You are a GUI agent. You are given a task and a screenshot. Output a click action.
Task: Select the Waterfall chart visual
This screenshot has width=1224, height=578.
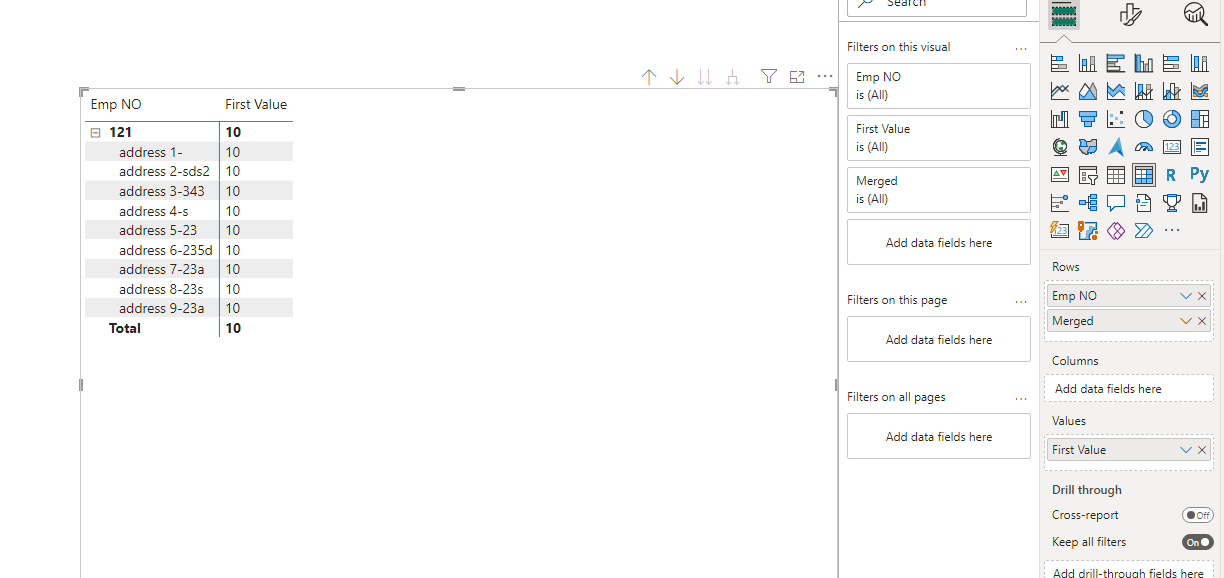(x=1060, y=119)
